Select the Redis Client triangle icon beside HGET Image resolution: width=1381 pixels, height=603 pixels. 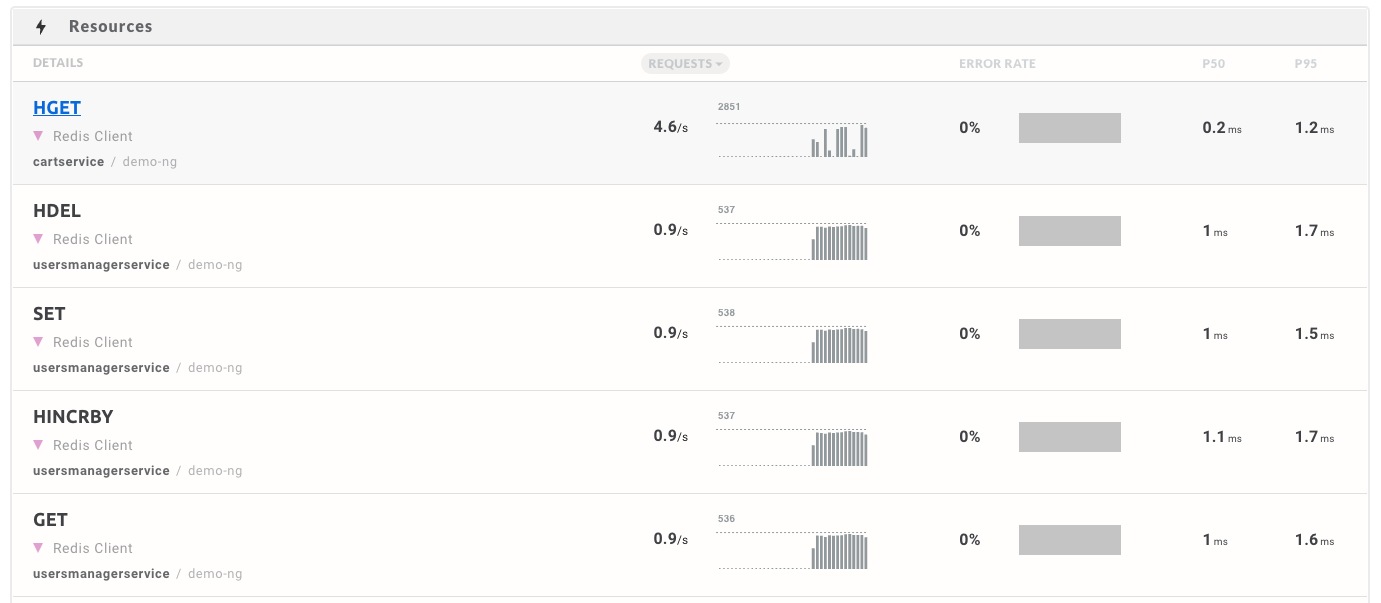(37, 136)
